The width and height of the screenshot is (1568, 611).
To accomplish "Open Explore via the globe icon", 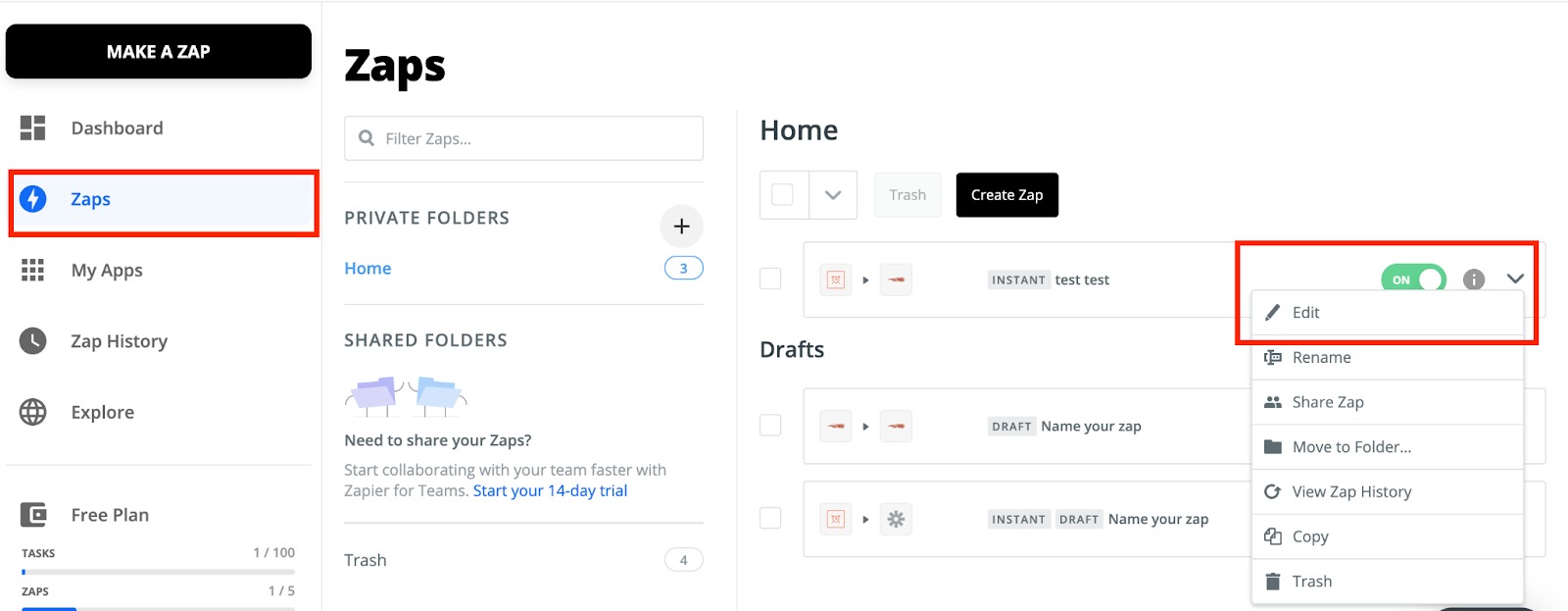I will coord(32,412).
